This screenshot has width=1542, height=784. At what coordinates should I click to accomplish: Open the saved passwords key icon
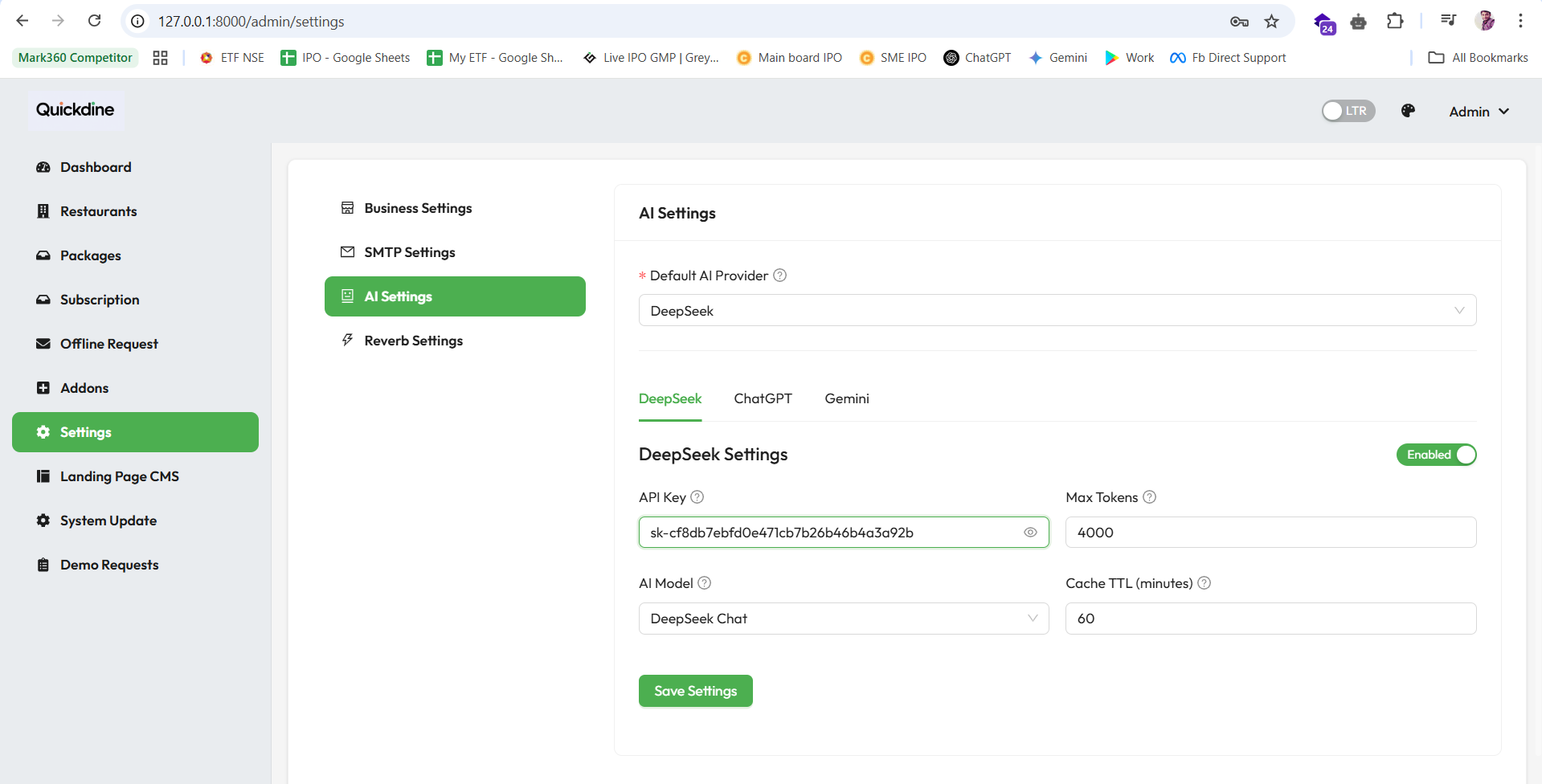[x=1239, y=22]
